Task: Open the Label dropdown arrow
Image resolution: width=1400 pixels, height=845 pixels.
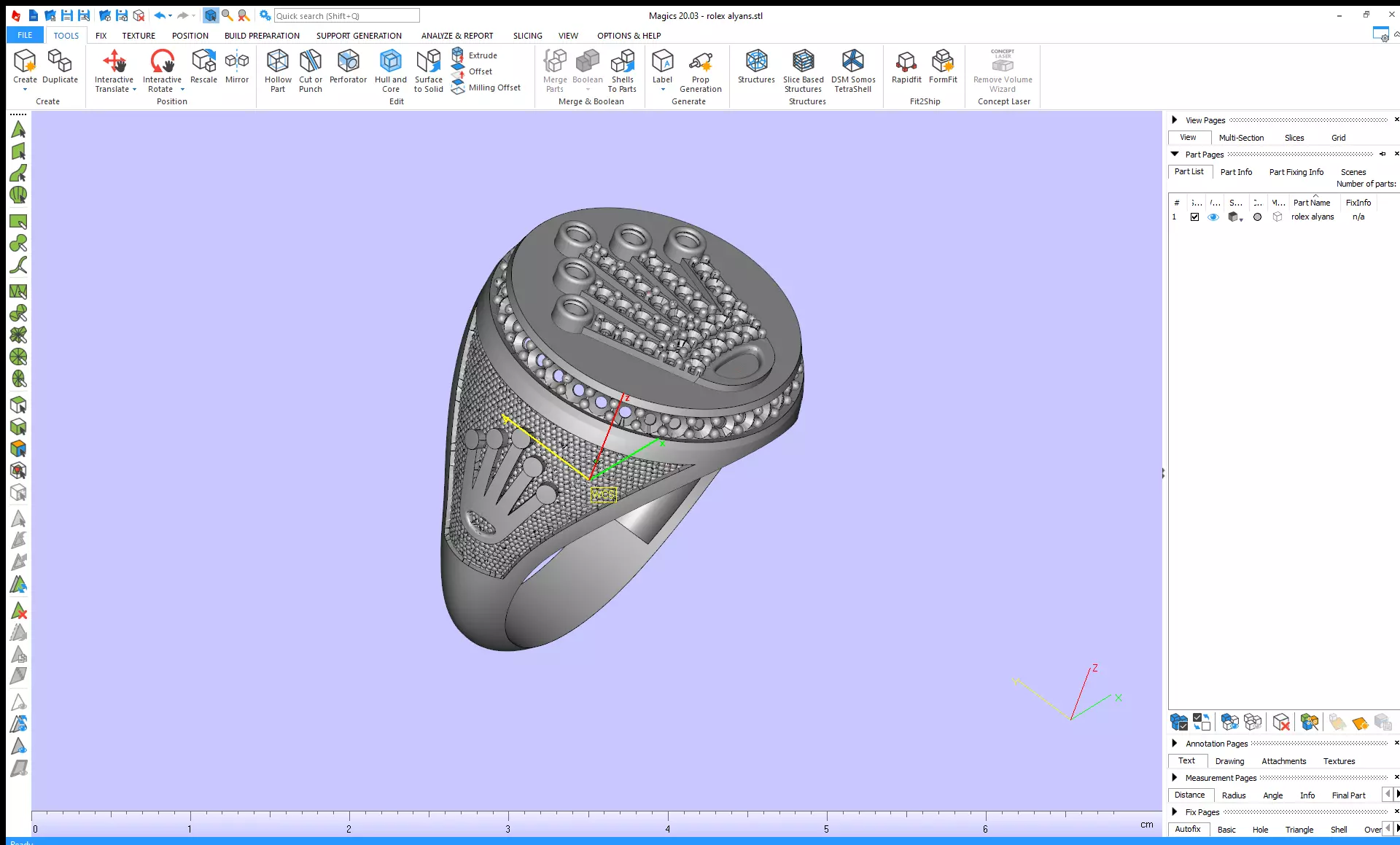Action: (663, 90)
